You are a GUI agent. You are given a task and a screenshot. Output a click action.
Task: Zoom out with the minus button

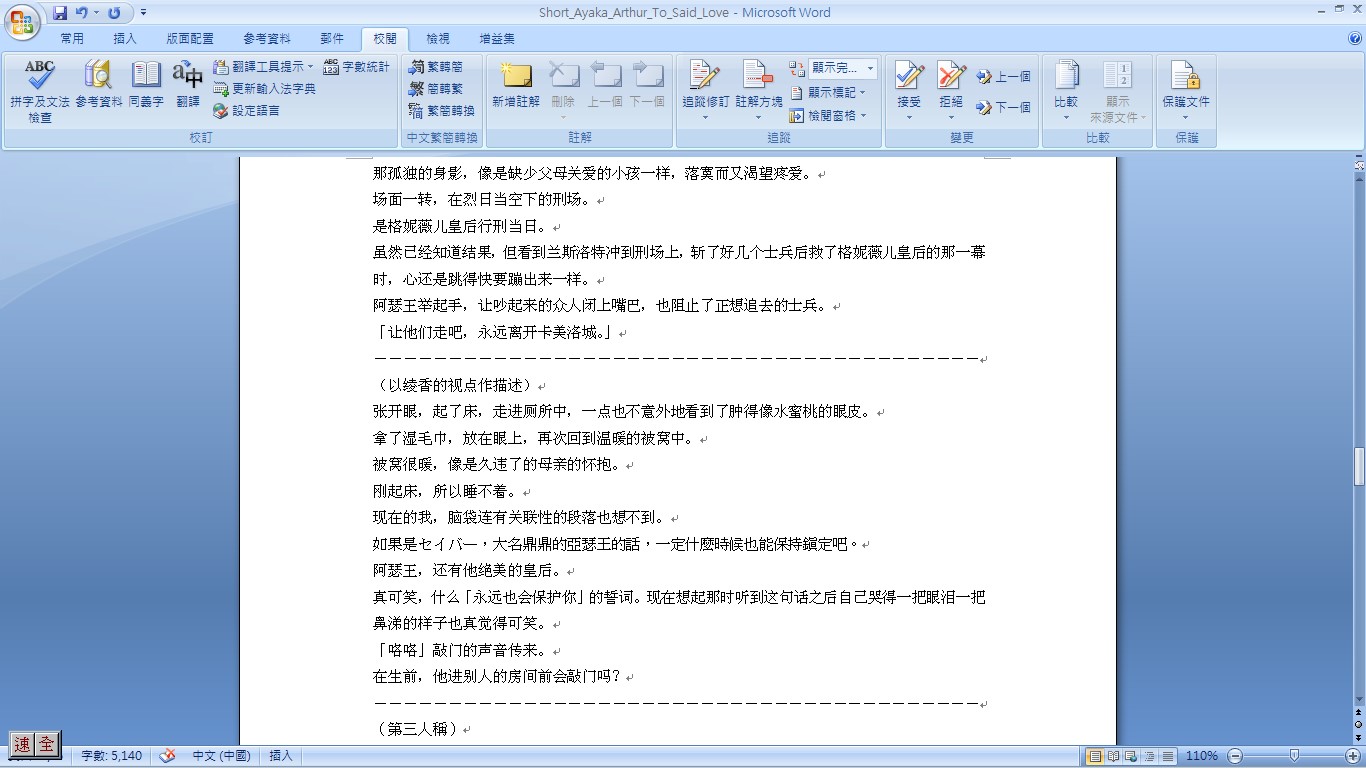(x=1235, y=756)
